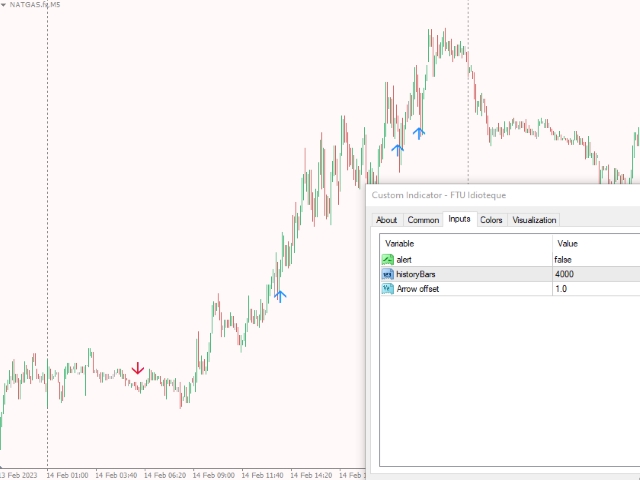Click the red down arrow signal on chart
The width and height of the screenshot is (640, 480).
[x=138, y=368]
